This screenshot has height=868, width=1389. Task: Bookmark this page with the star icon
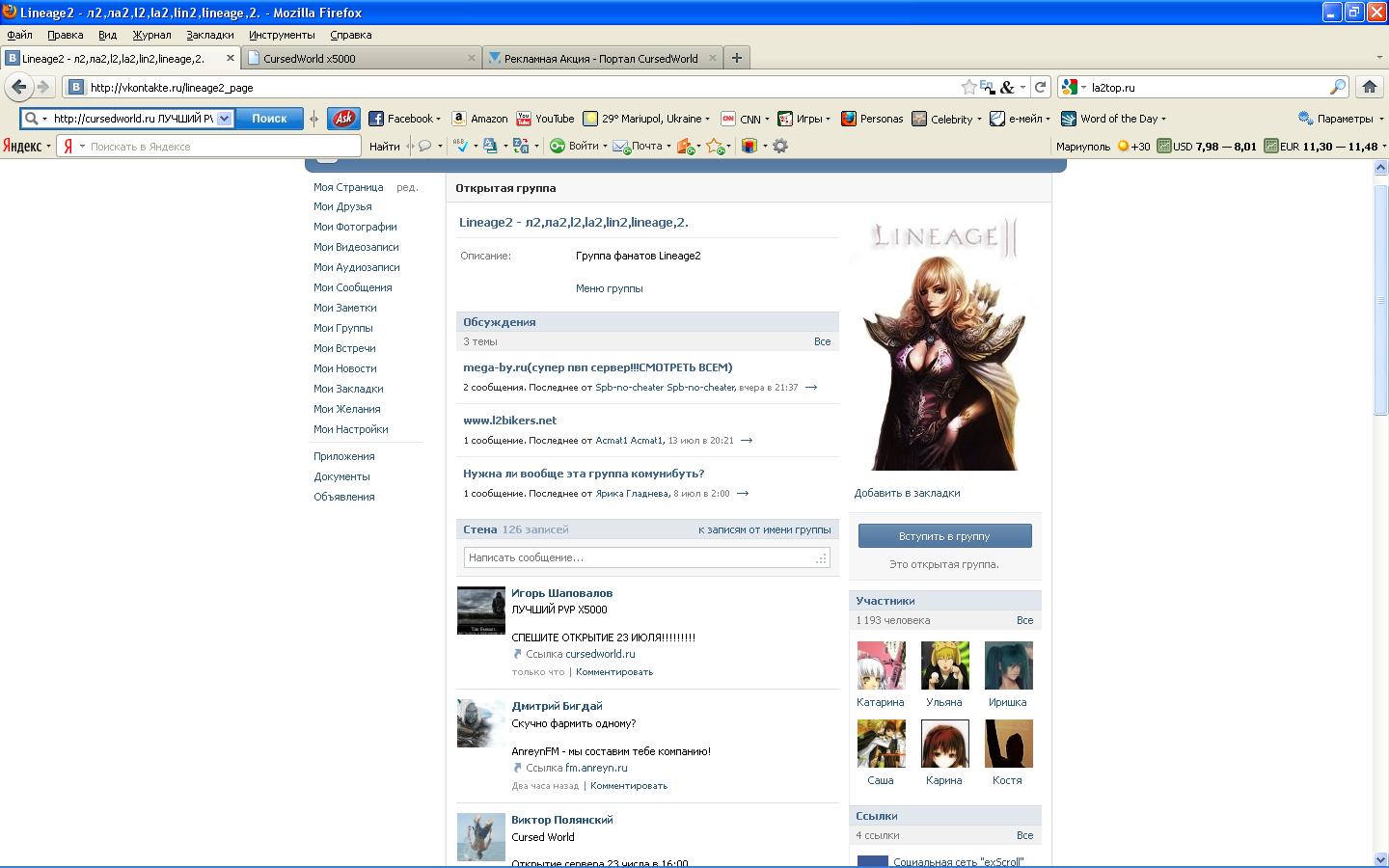pyautogui.click(x=968, y=87)
